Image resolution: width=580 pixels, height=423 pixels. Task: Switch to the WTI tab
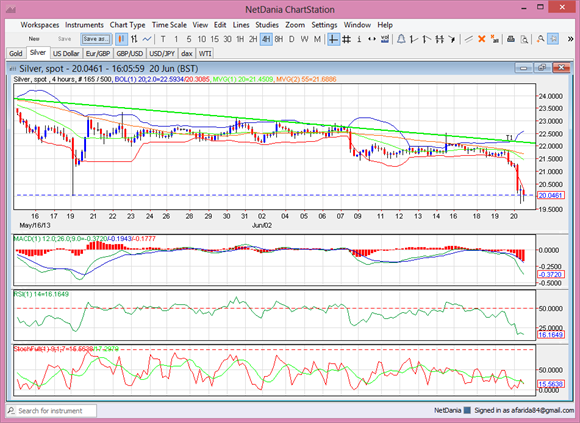click(x=205, y=53)
